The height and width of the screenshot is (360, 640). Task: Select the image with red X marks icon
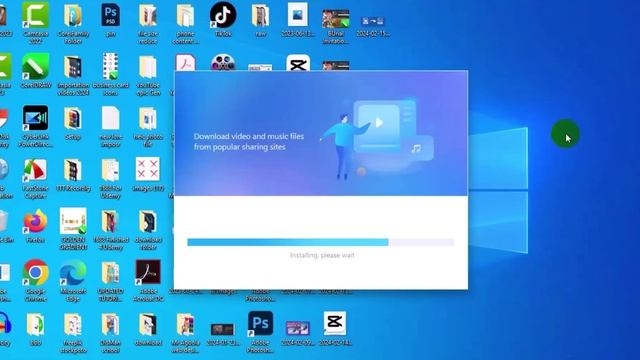148,169
